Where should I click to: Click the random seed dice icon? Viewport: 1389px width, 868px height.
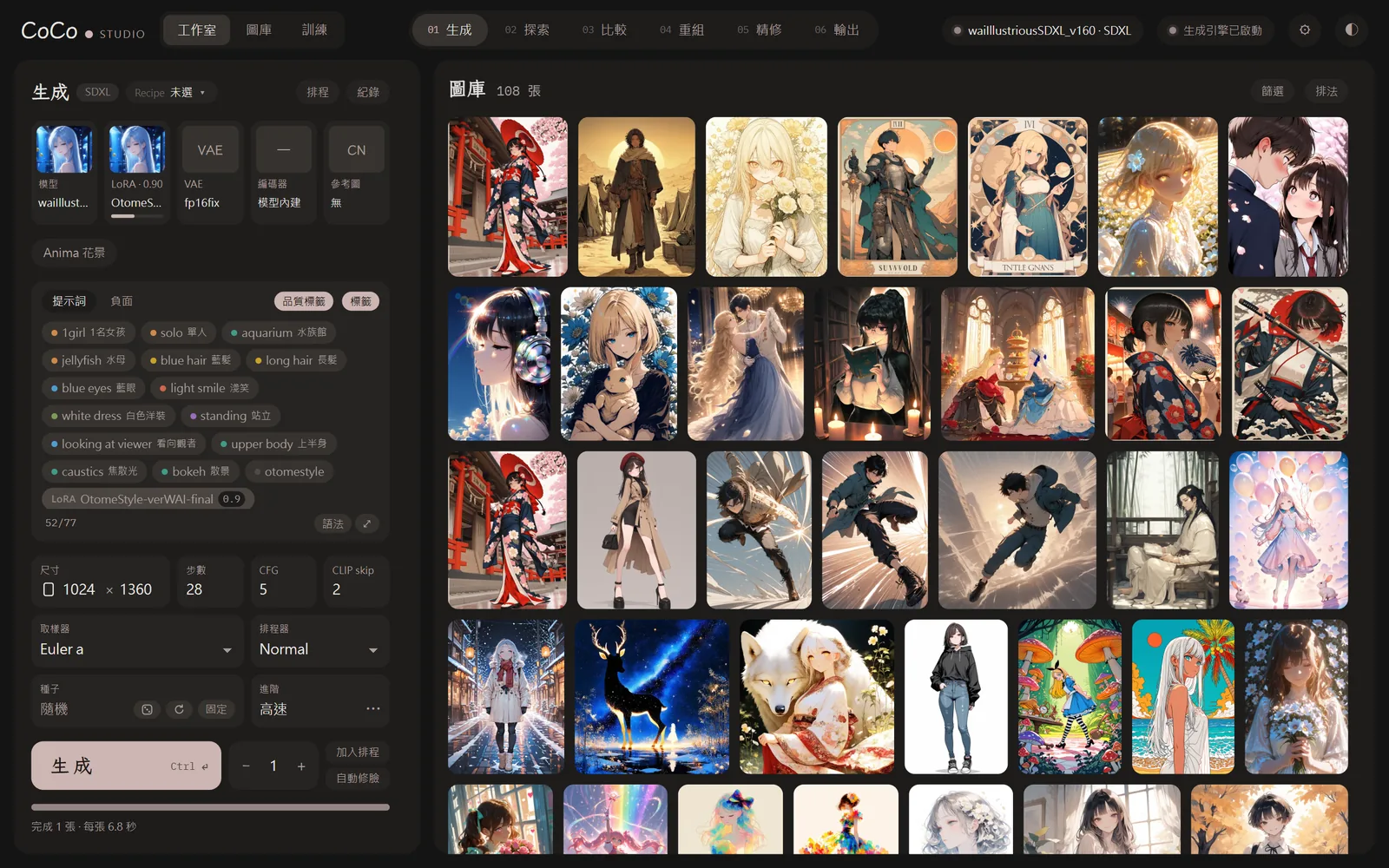click(148, 709)
